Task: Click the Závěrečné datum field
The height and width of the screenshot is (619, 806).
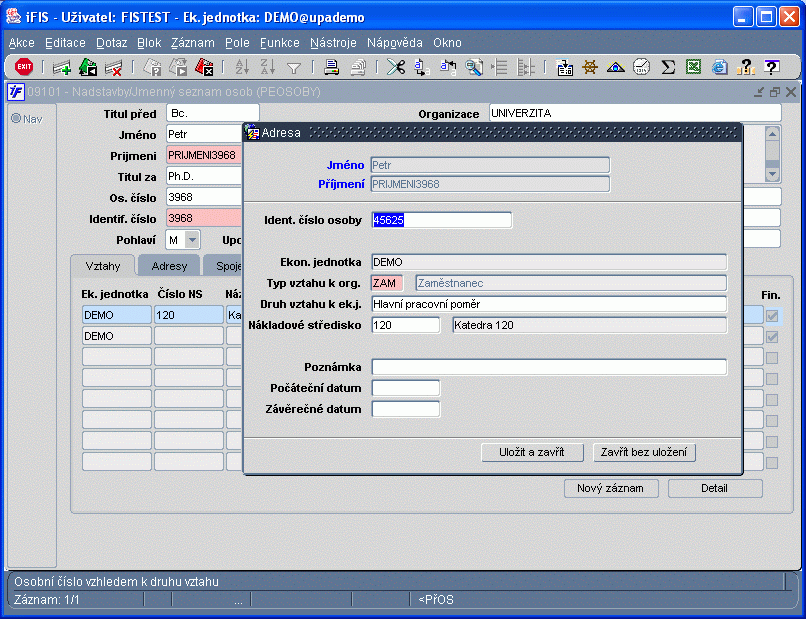Action: point(406,409)
